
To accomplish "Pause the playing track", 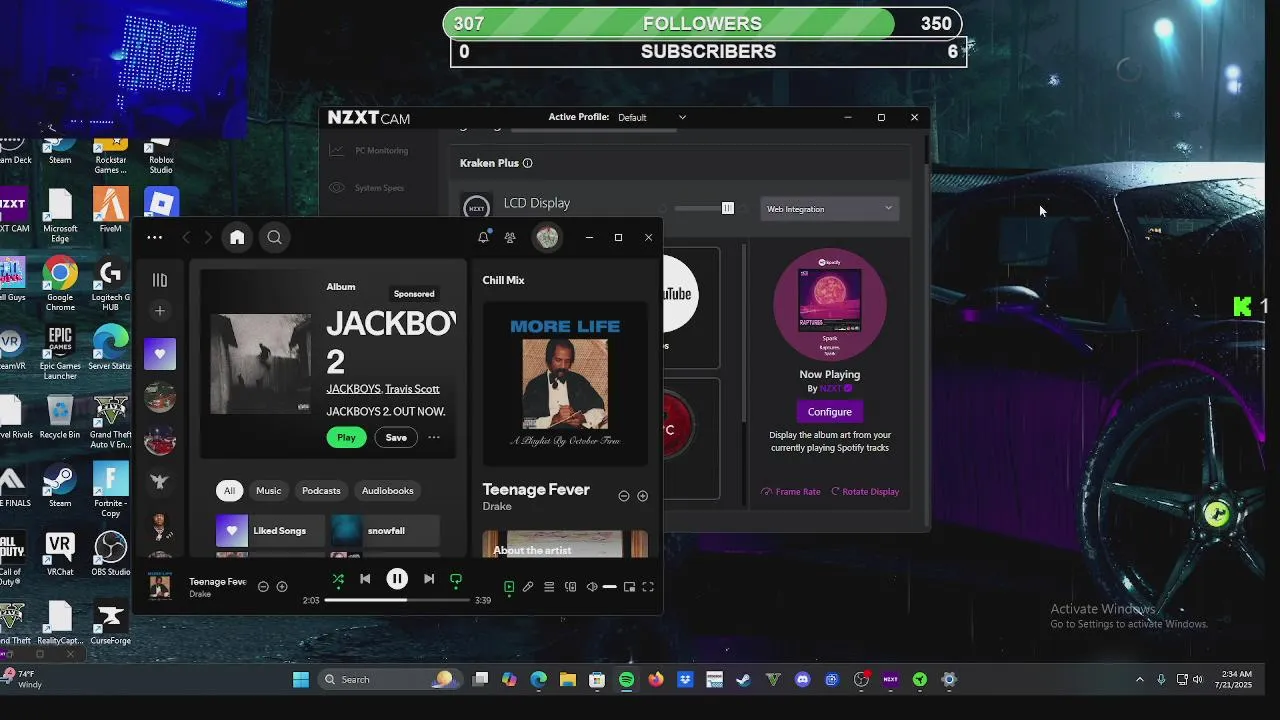I will [x=397, y=579].
